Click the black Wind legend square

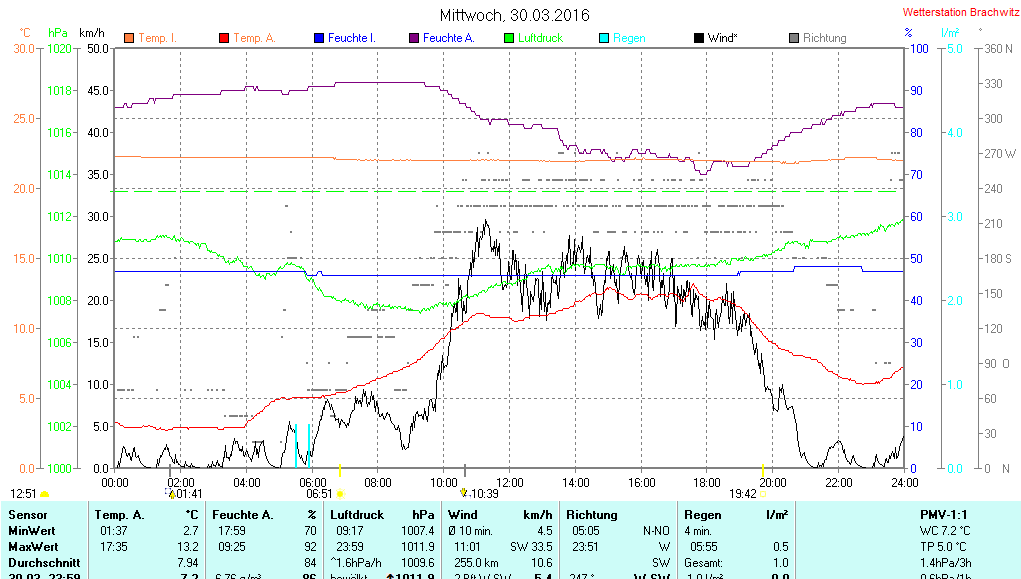698,38
